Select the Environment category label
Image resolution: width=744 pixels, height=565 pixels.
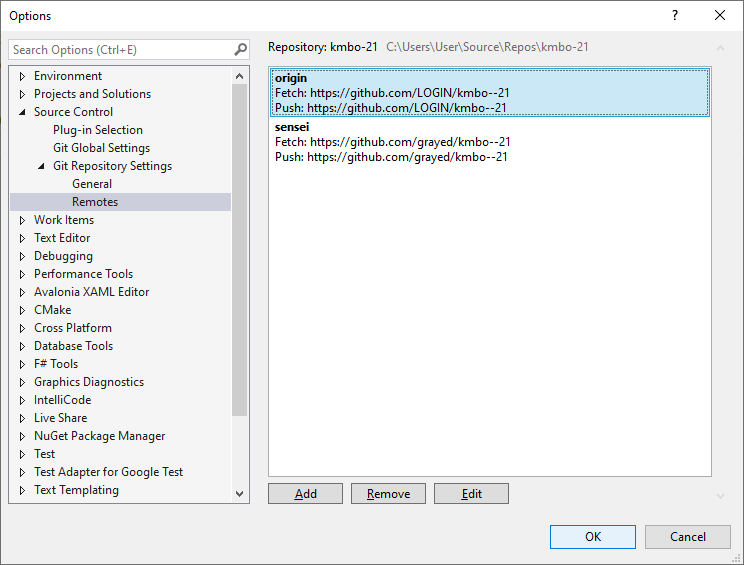click(x=67, y=75)
